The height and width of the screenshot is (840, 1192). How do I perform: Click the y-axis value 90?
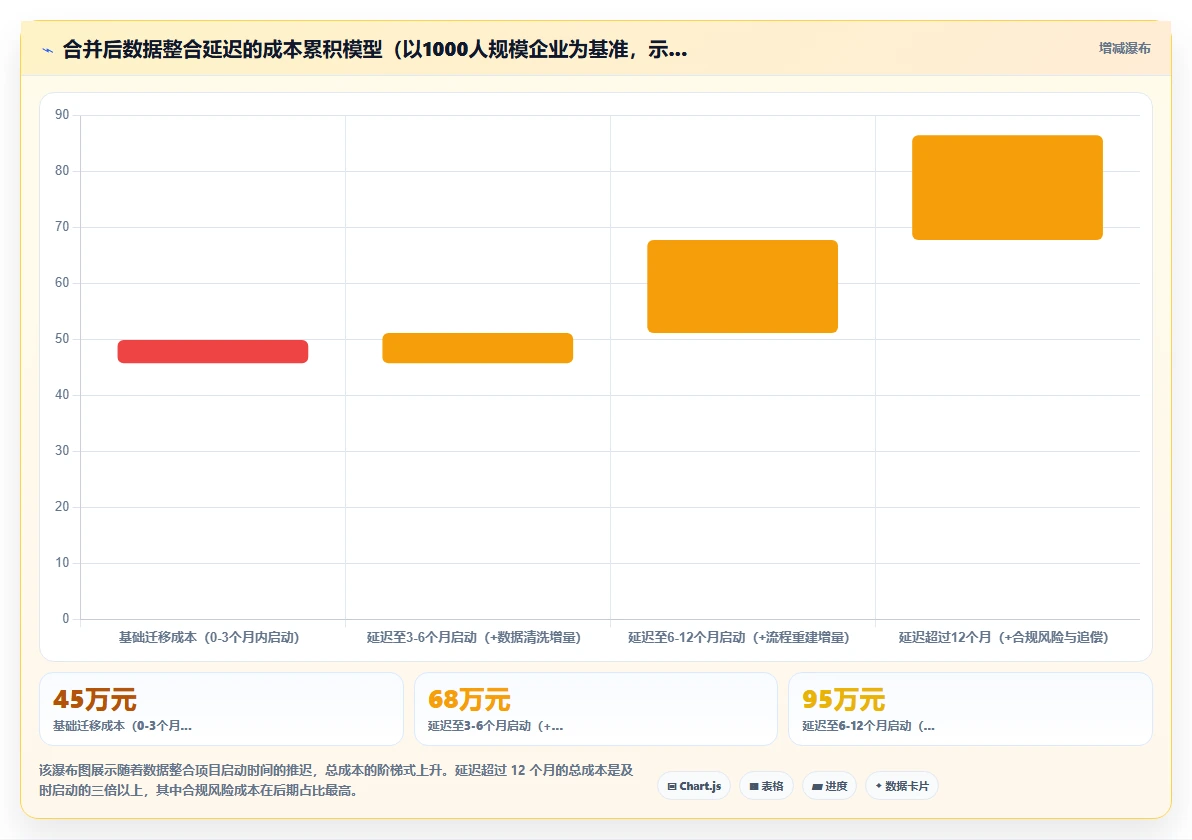[62, 115]
